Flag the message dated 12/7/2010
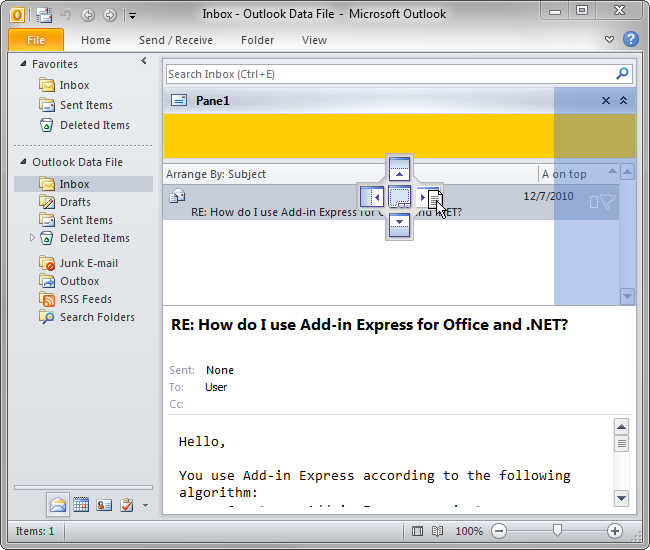Viewport: 650px width, 550px height. 608,202
